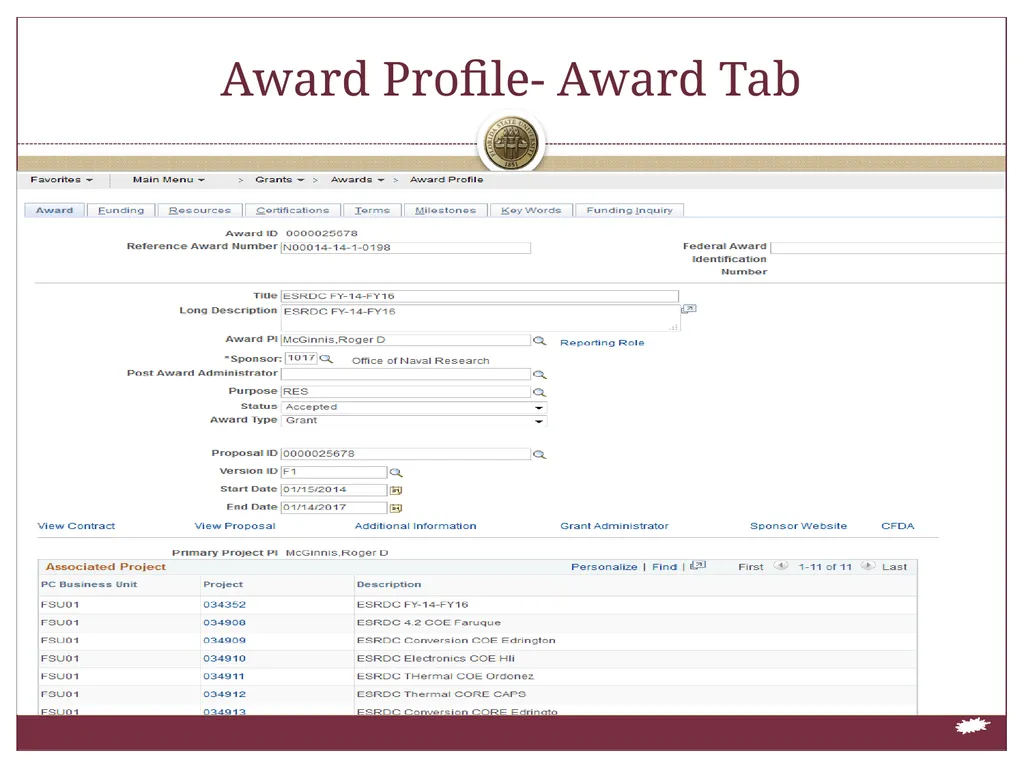Open the Grants breadcrumb dropdown

pyautogui.click(x=280, y=180)
